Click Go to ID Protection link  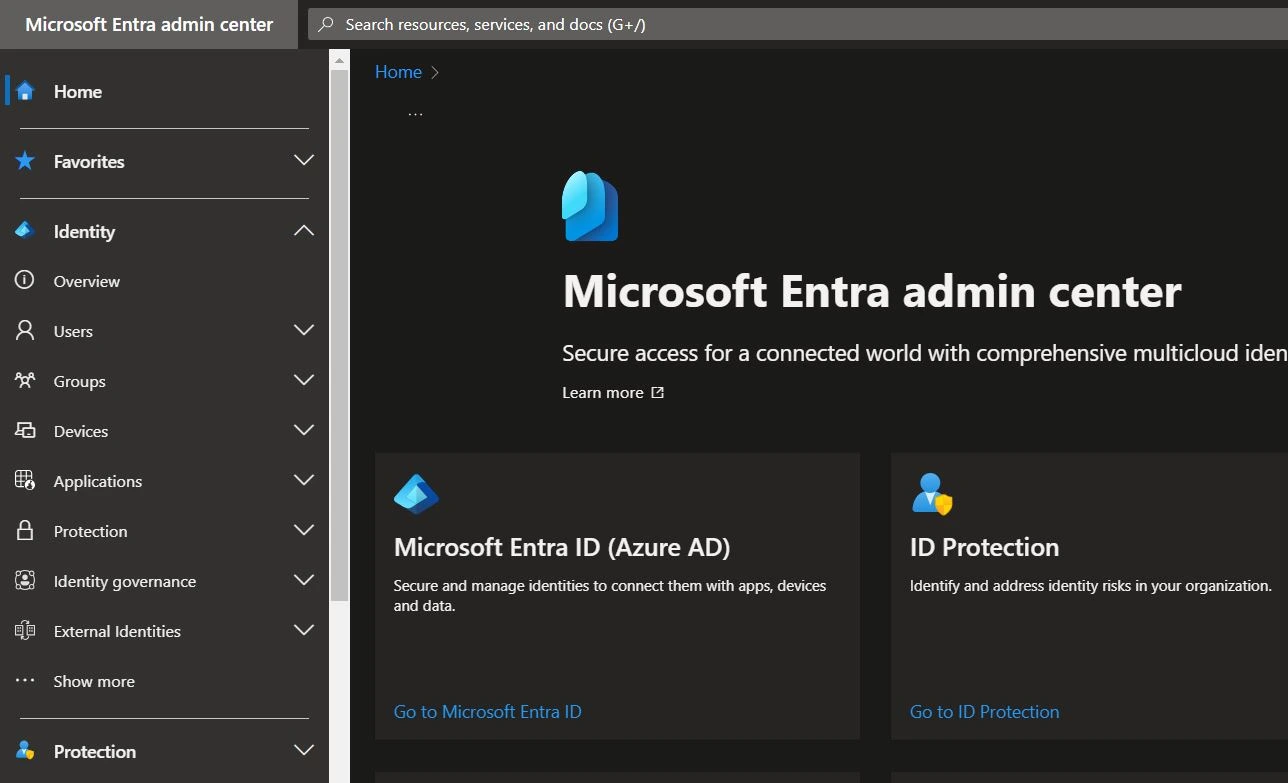pos(984,711)
